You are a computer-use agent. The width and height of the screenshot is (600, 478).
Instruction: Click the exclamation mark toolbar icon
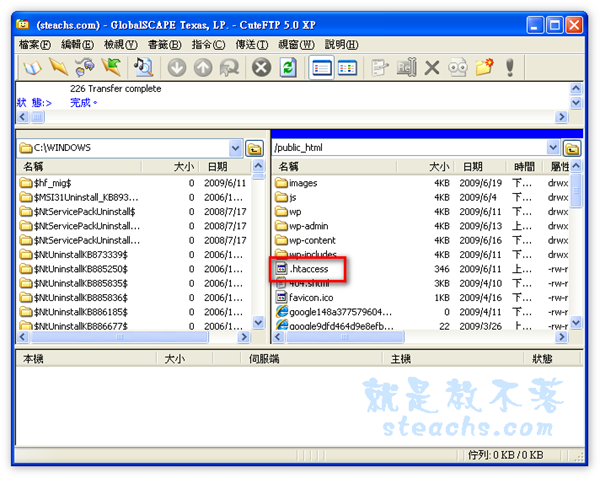click(510, 67)
